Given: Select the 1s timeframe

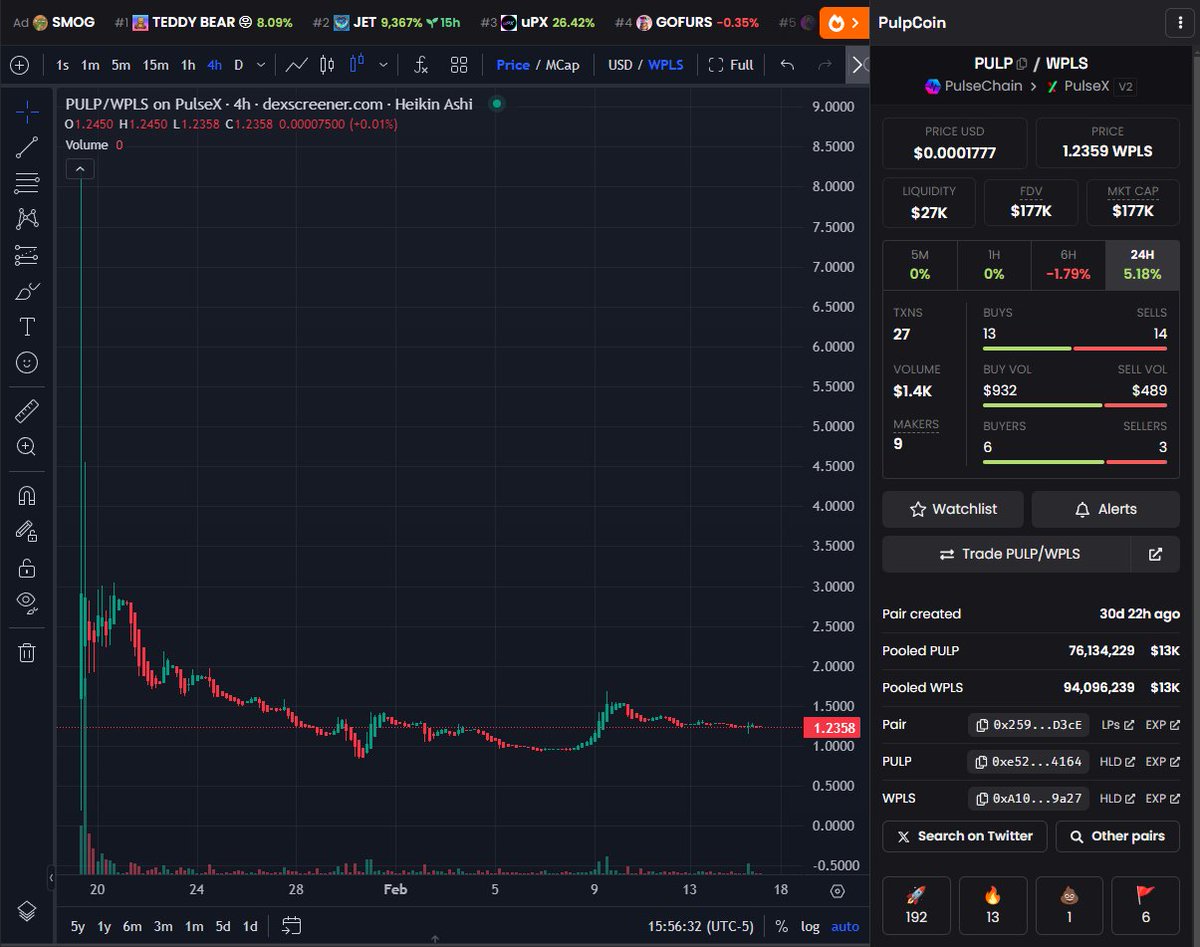Looking at the screenshot, I should tap(62, 65).
